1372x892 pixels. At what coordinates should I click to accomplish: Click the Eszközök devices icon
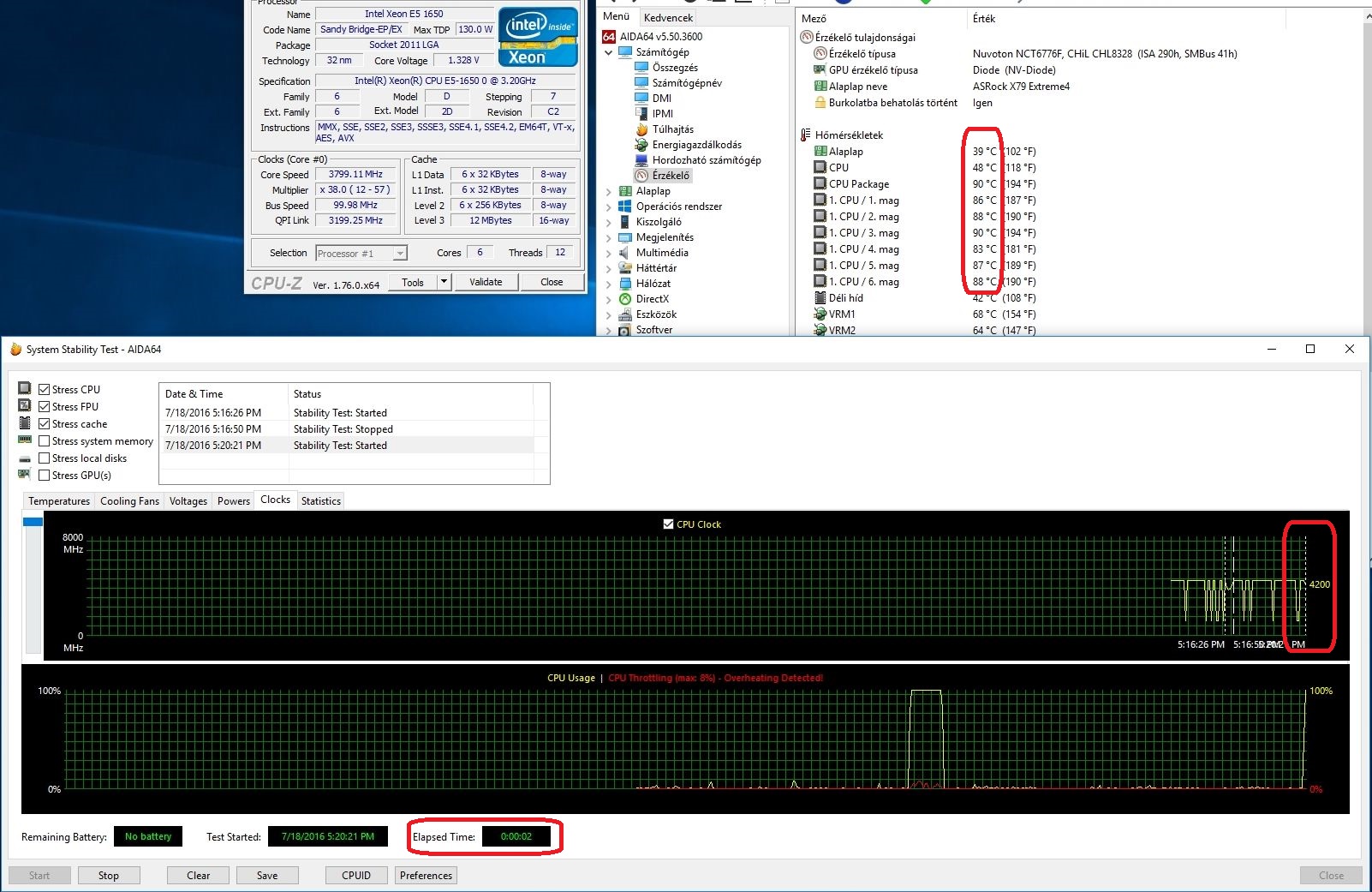pyautogui.click(x=625, y=314)
